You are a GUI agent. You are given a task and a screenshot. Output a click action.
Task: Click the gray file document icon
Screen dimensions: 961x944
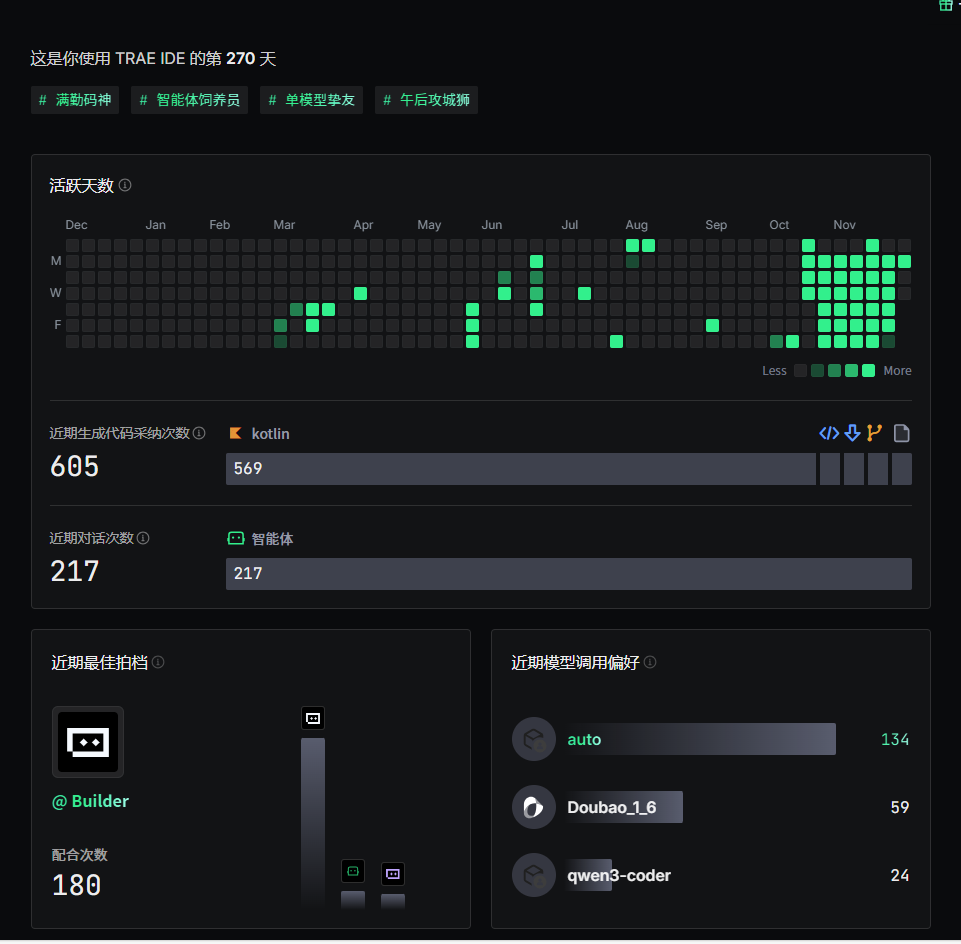pyautogui.click(x=901, y=433)
